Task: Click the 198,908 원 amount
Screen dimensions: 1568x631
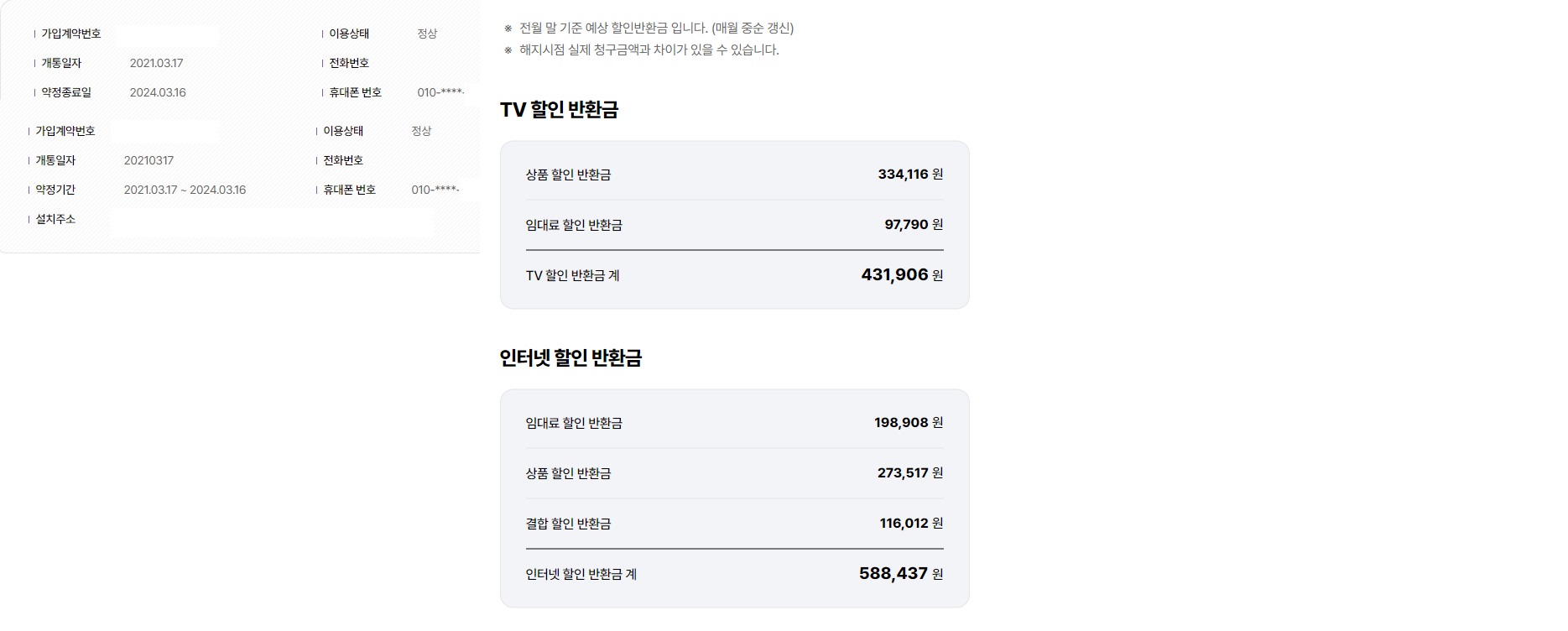Action: pos(908,423)
